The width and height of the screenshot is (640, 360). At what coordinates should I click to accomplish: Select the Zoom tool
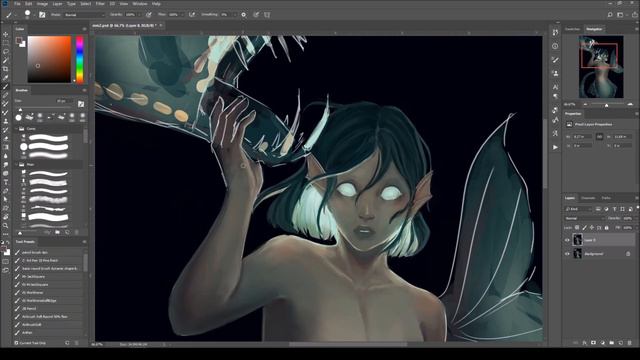point(6,225)
